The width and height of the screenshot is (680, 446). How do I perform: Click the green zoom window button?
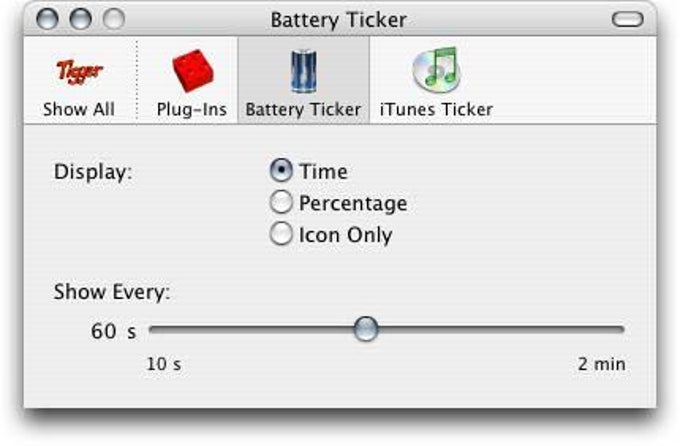pos(114,19)
